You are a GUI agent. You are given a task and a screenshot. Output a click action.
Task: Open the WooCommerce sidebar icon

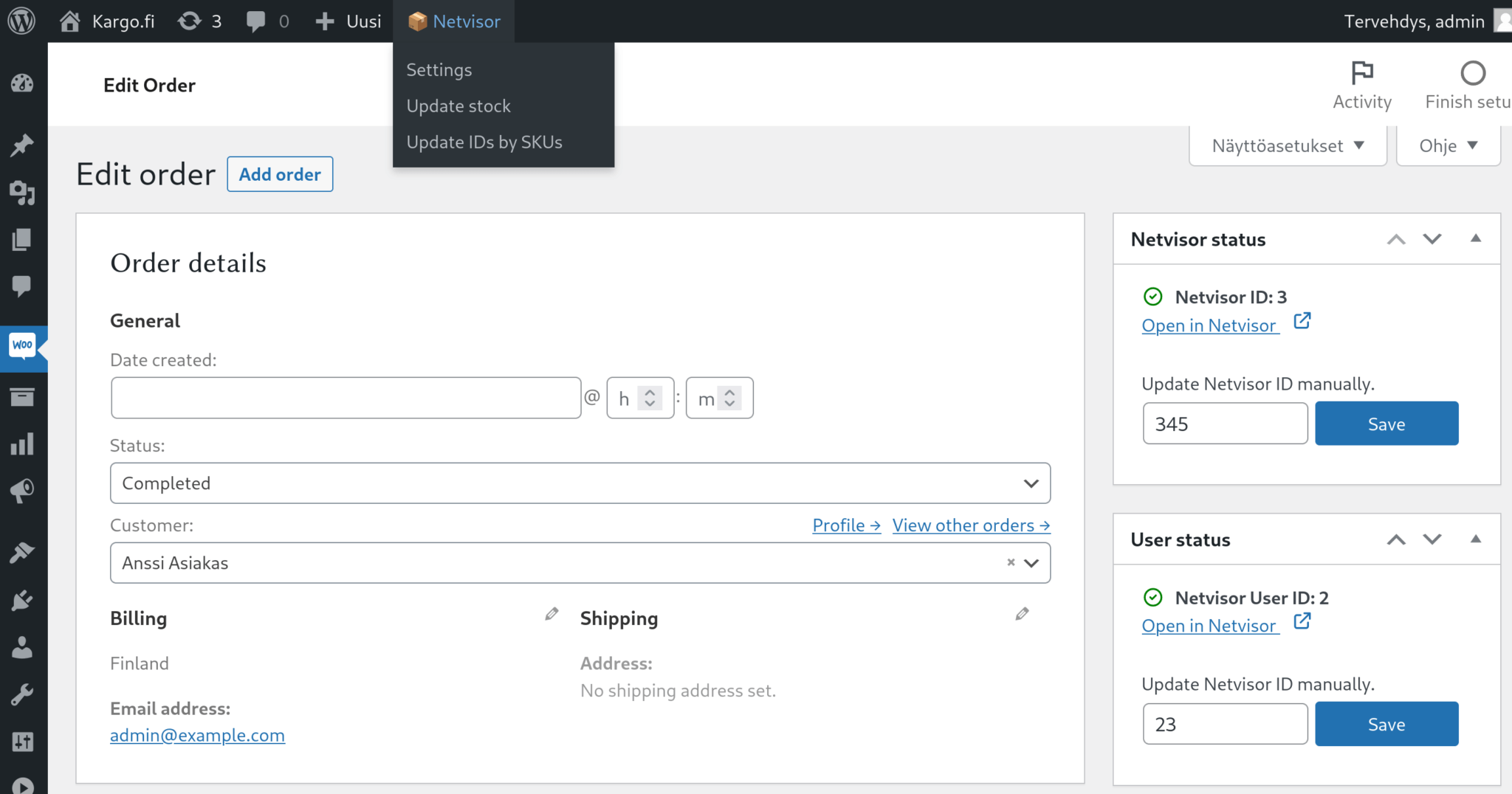coord(22,345)
